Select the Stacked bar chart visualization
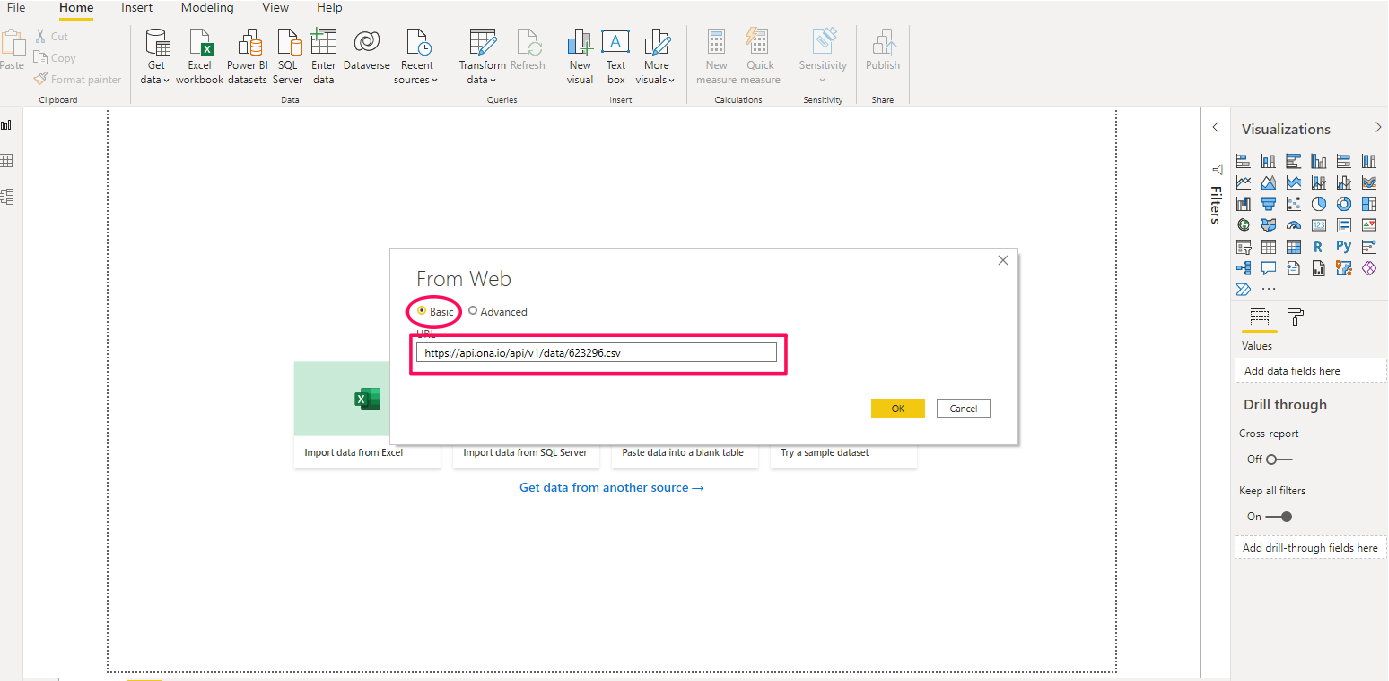This screenshot has width=1389, height=681. pyautogui.click(x=1244, y=161)
